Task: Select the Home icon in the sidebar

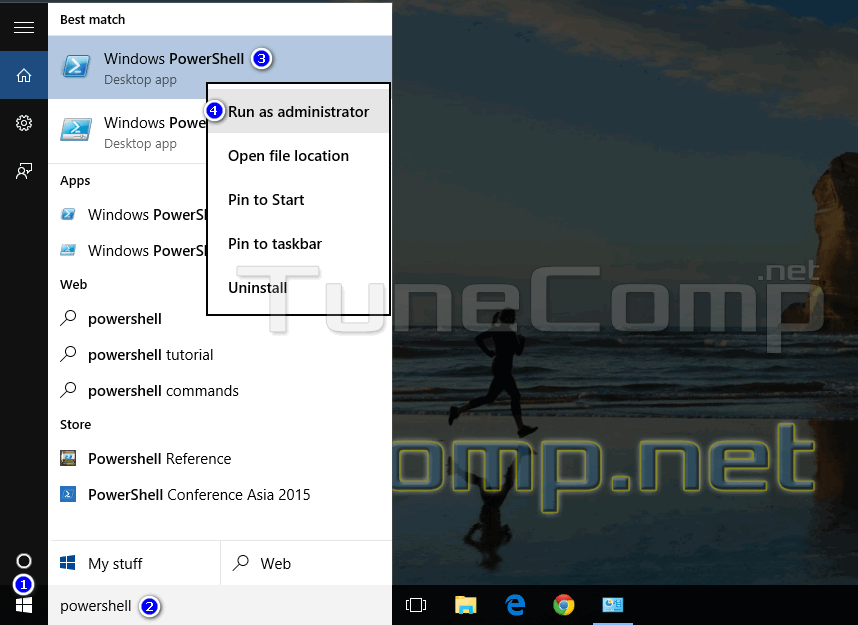Action: [x=24, y=75]
